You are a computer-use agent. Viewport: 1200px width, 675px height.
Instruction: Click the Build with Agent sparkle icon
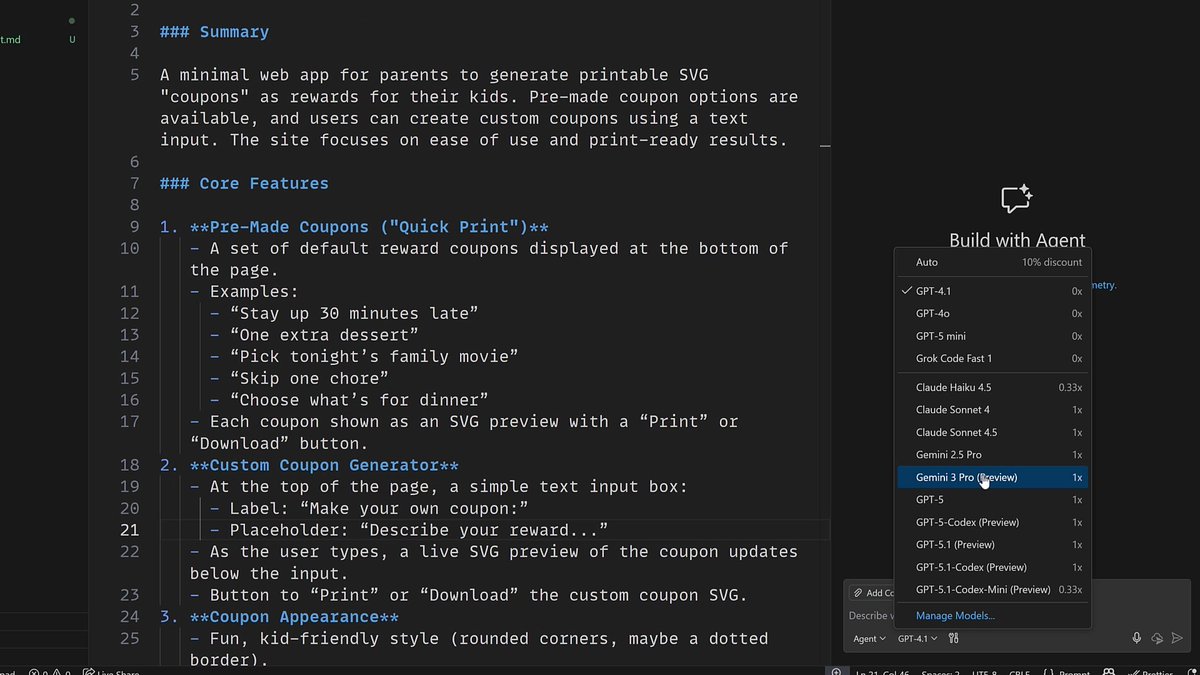pyautogui.click(x=1016, y=198)
